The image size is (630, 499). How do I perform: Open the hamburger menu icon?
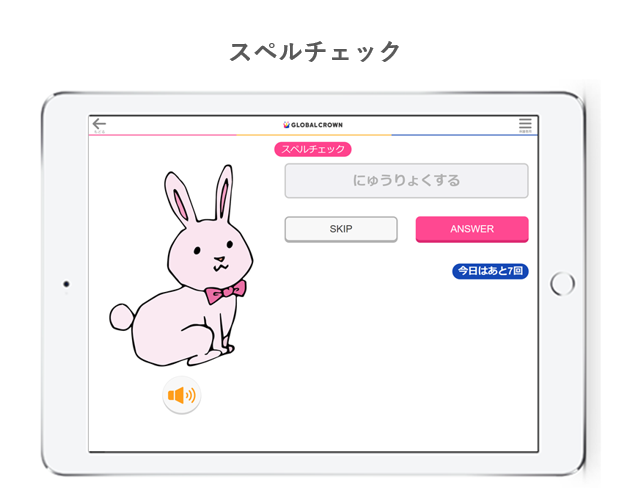point(525,123)
